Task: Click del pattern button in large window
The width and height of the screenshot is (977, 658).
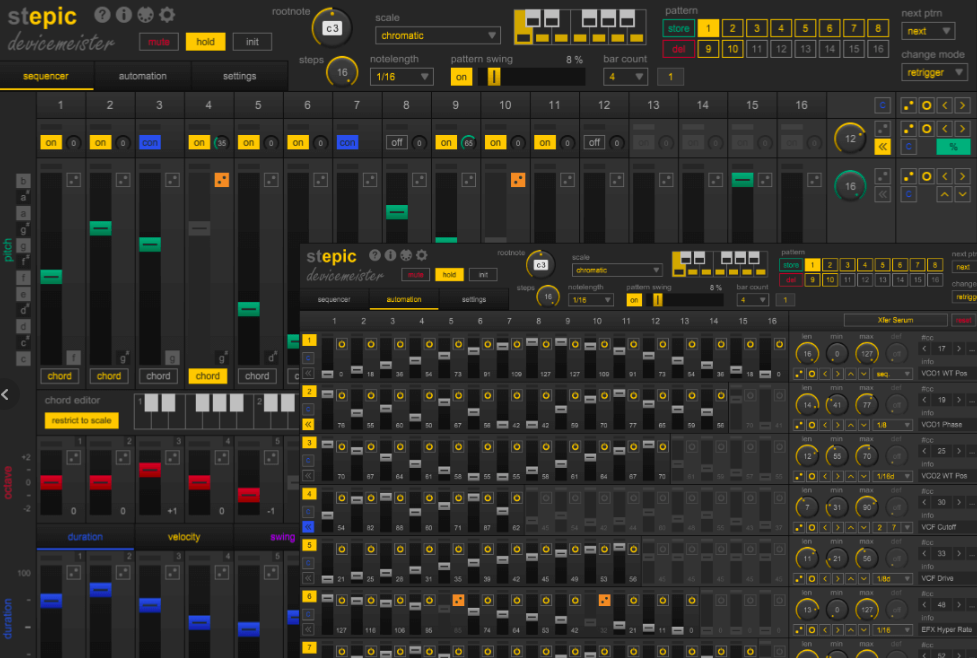Action: [679, 49]
